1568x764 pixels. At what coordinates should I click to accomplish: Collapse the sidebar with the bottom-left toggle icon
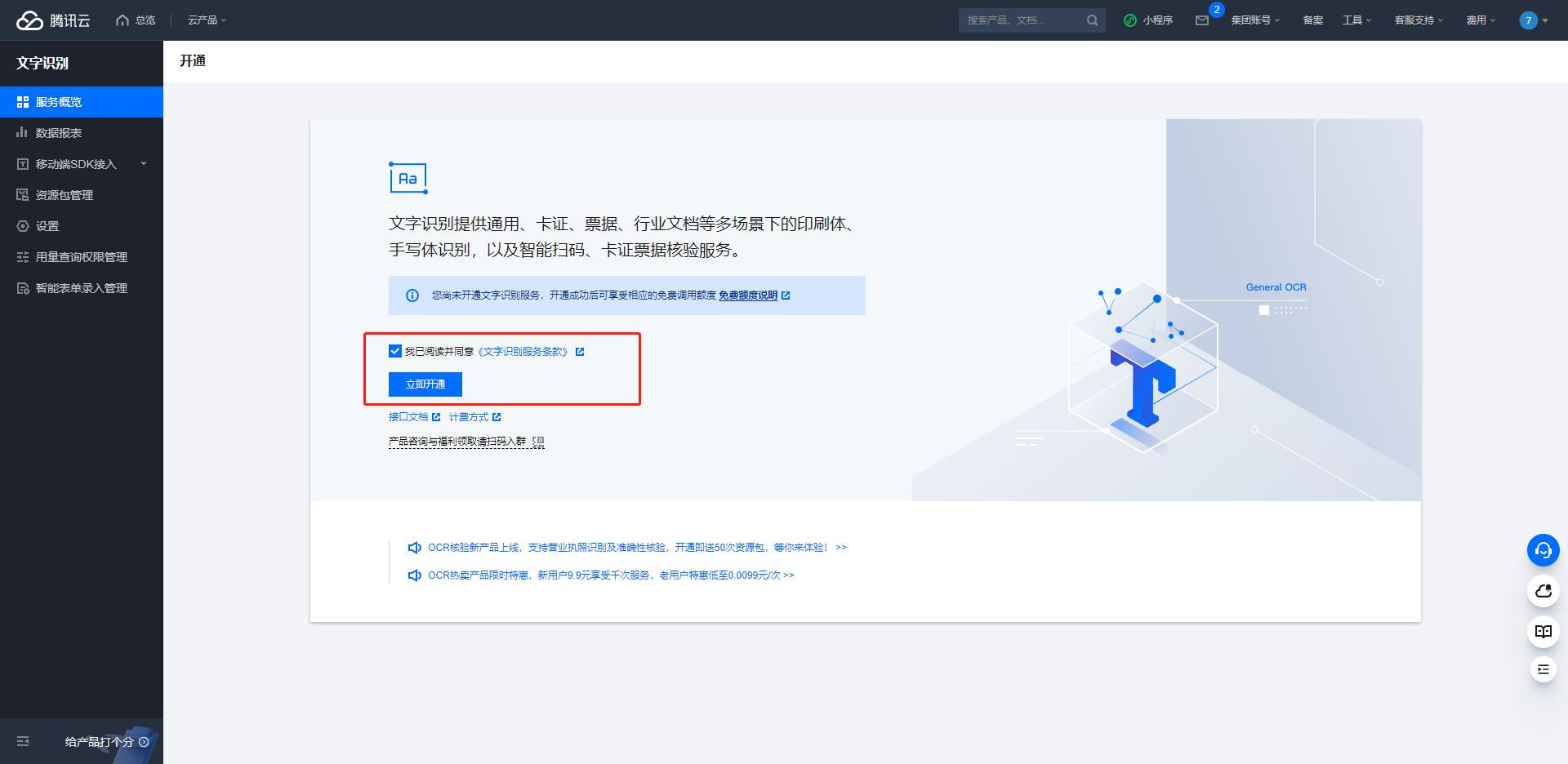[x=23, y=741]
